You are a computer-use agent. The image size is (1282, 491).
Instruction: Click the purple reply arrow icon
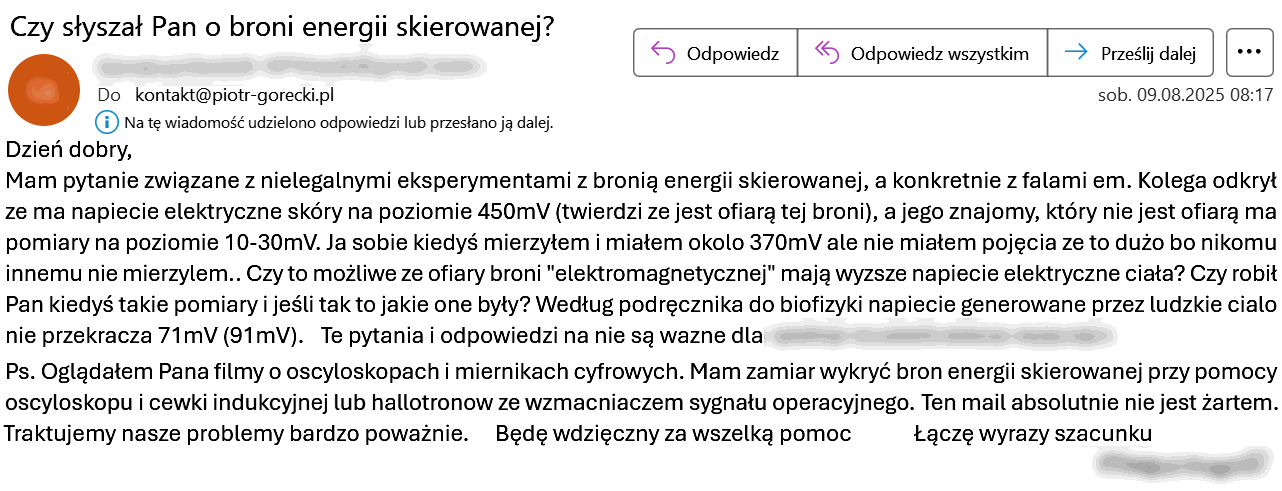click(x=663, y=53)
